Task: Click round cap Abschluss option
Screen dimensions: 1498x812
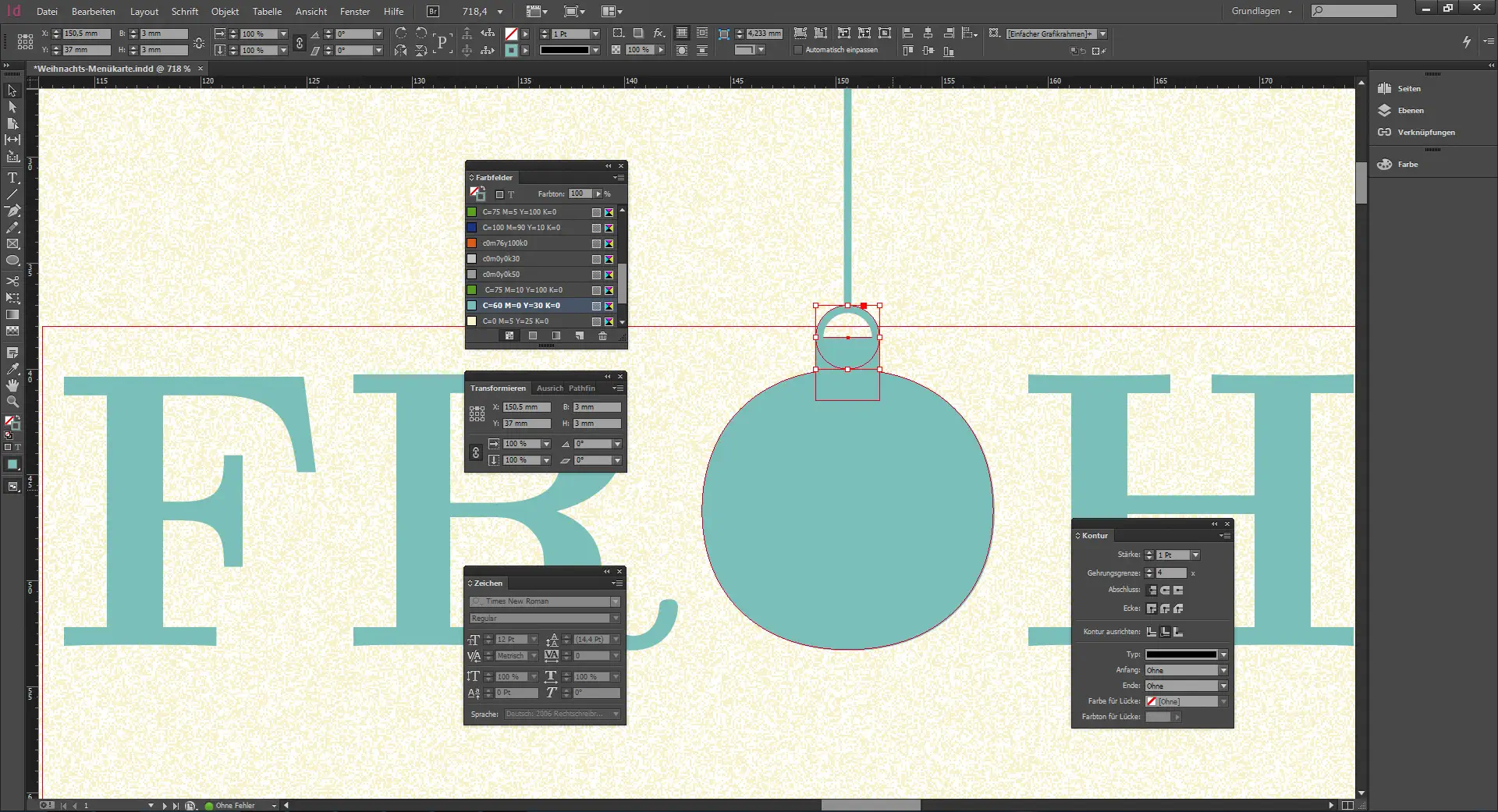Action: pyautogui.click(x=1165, y=590)
